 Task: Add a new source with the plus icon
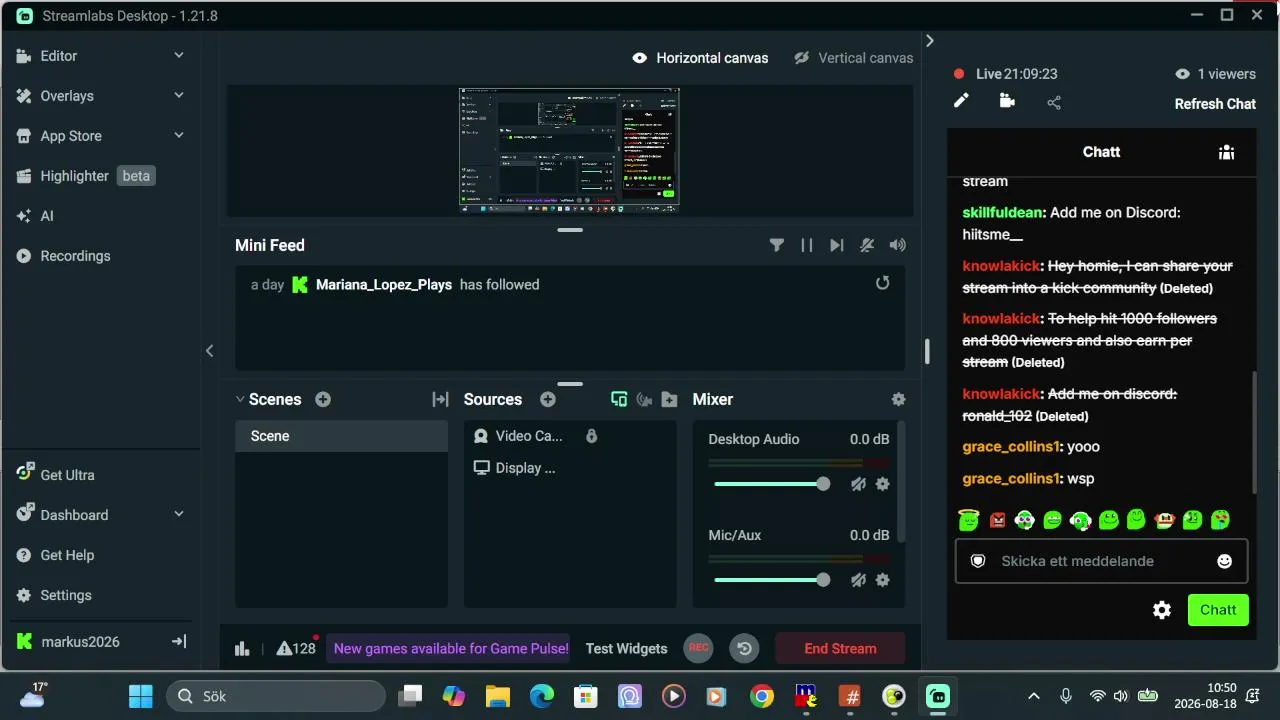(548, 399)
